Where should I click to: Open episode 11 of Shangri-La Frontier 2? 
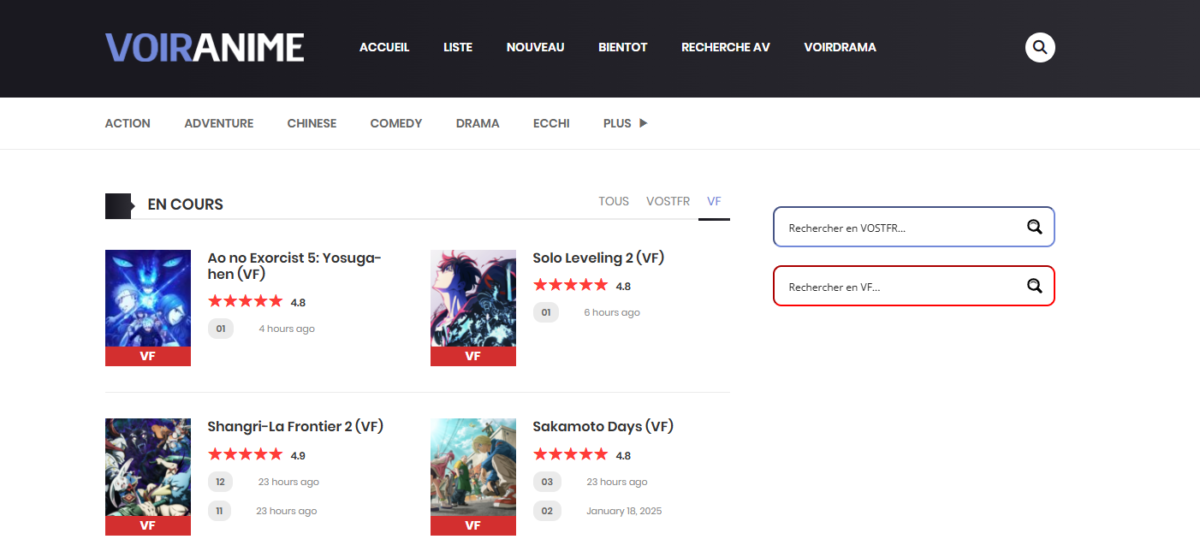click(220, 511)
